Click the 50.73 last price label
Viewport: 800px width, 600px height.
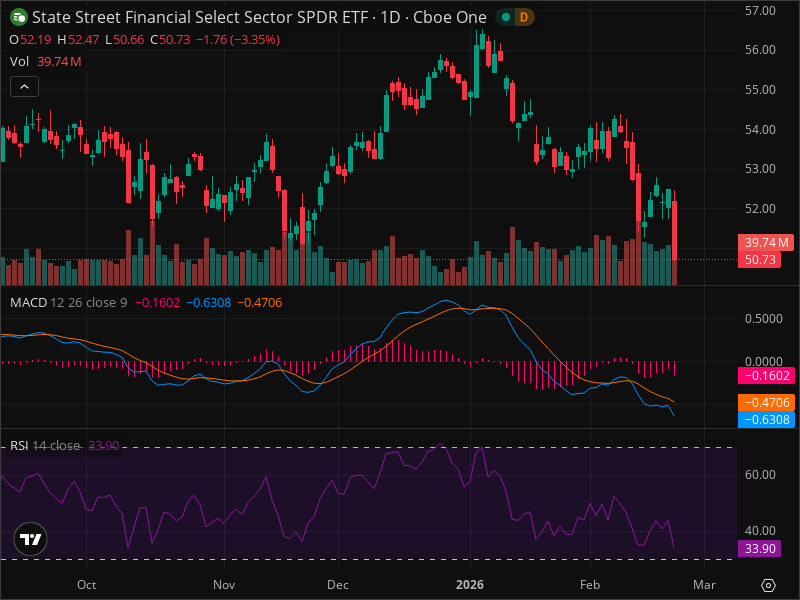click(759, 260)
